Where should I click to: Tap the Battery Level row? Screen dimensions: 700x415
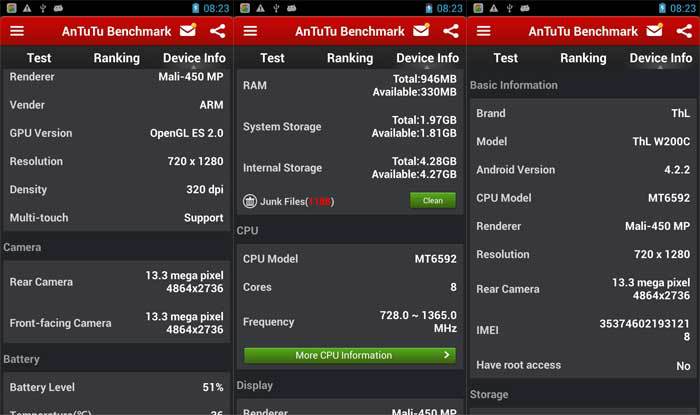click(x=116, y=387)
